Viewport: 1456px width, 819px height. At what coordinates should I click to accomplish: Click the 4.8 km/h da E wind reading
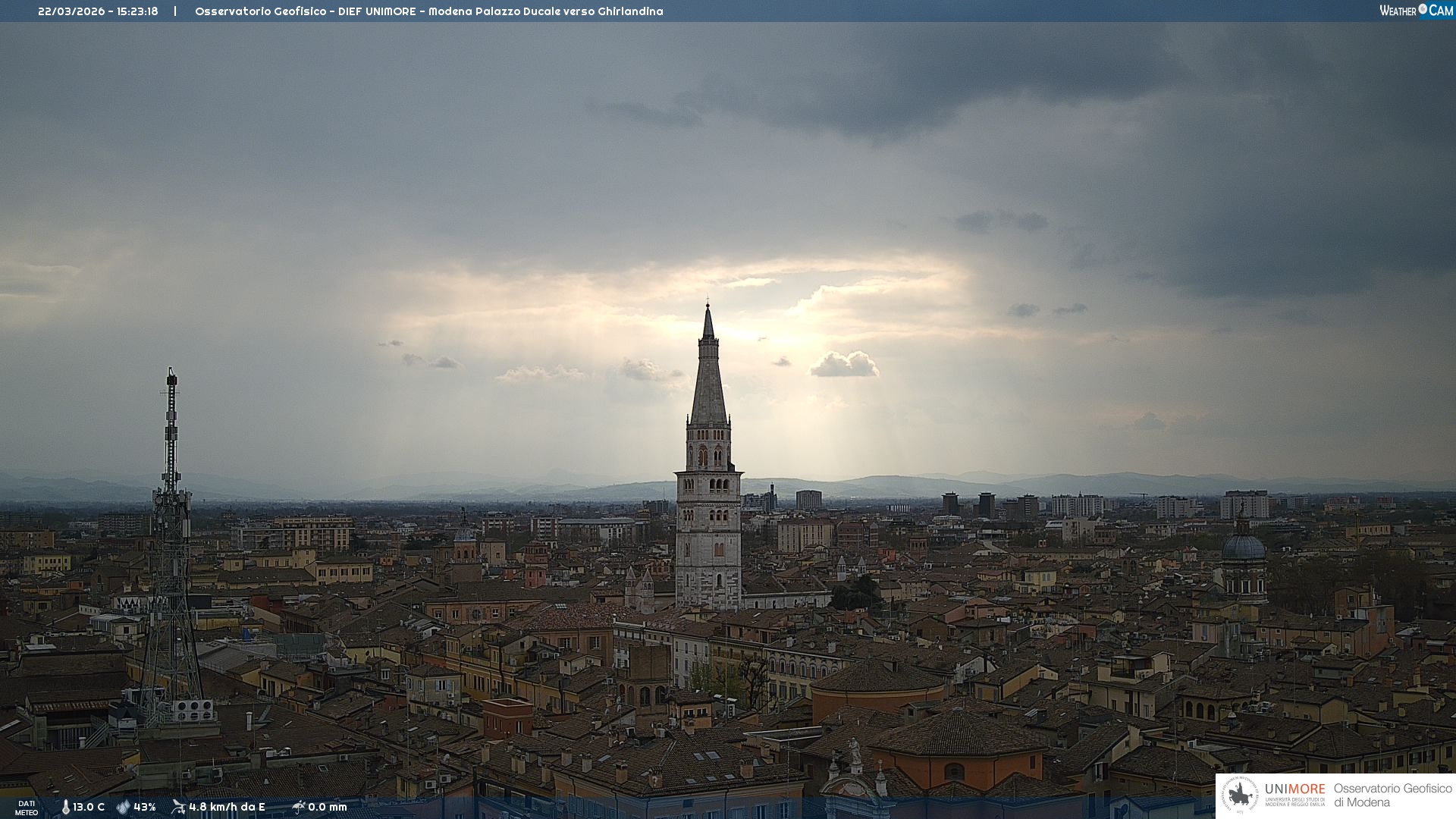click(x=227, y=808)
